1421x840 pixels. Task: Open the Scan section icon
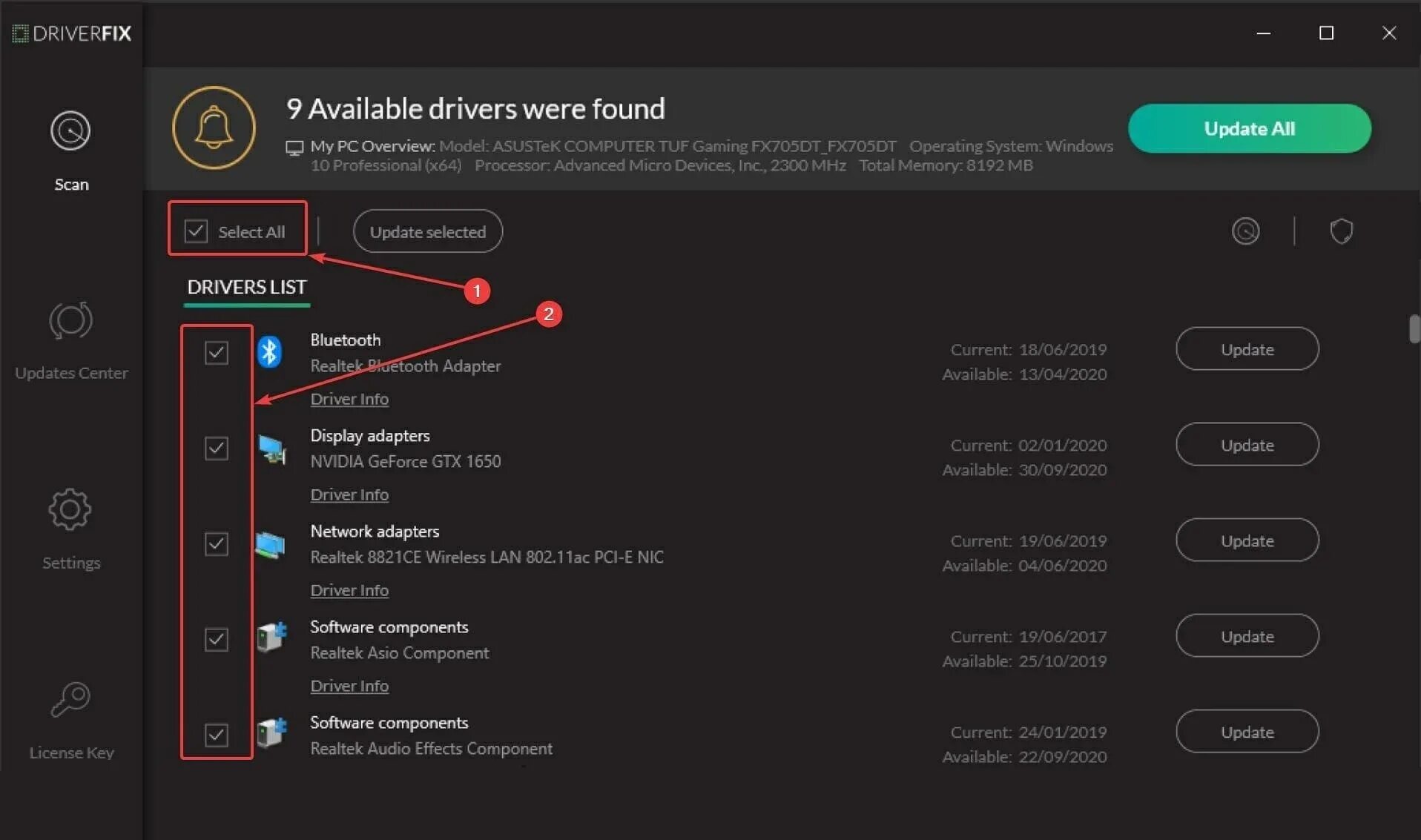point(70,131)
